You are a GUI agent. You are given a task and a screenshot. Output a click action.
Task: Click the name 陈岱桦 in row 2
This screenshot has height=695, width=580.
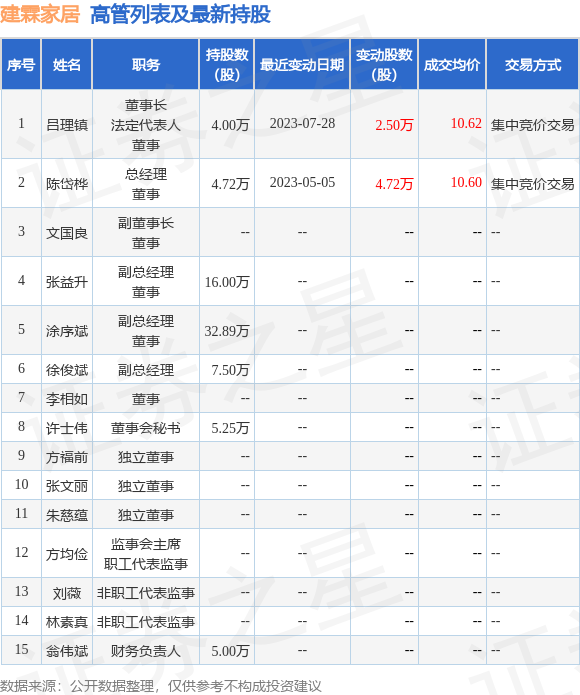(x=67, y=184)
